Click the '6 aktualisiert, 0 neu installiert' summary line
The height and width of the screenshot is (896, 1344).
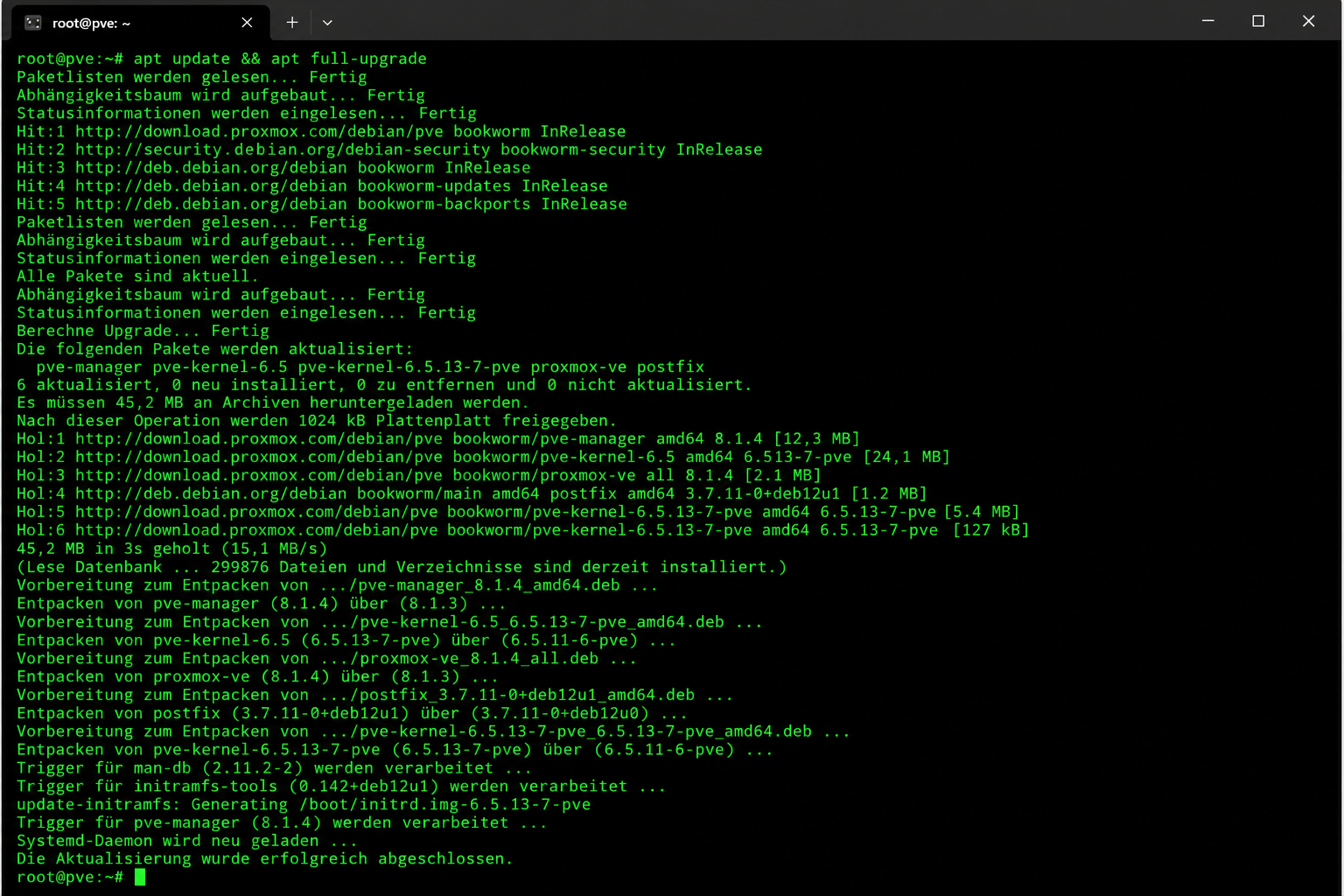point(384,385)
